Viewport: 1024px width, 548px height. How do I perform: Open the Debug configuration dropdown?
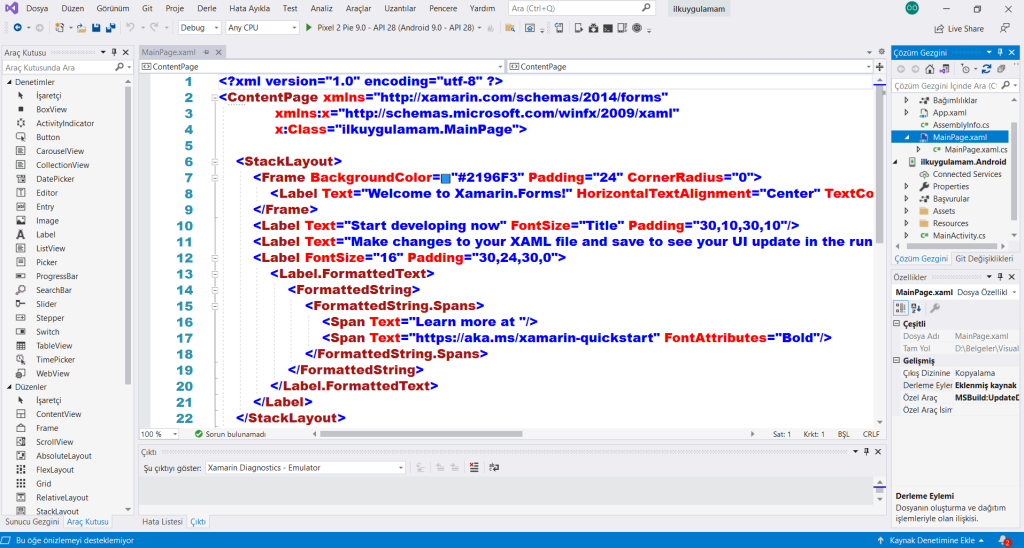tap(199, 28)
